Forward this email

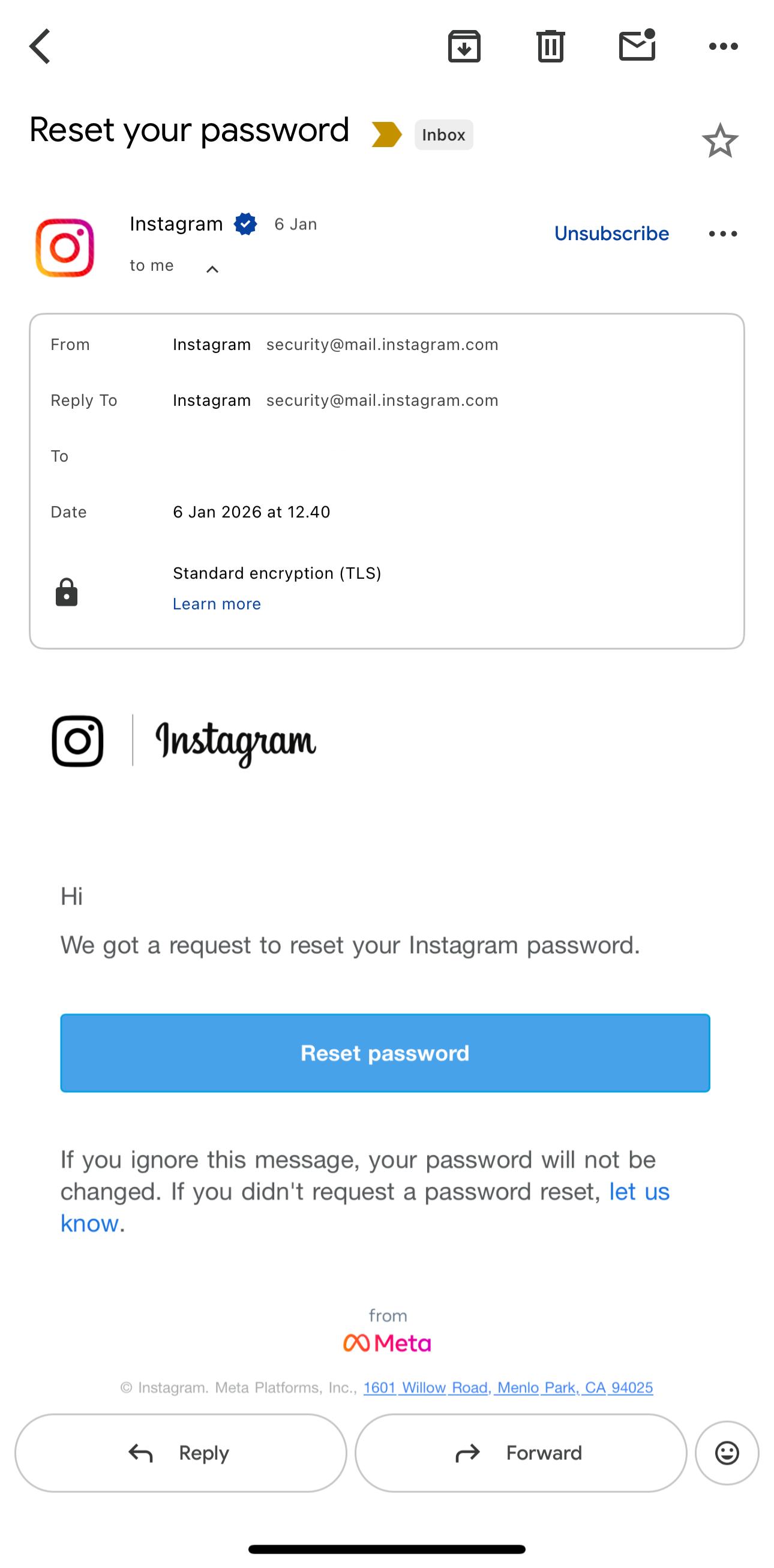520,1453
